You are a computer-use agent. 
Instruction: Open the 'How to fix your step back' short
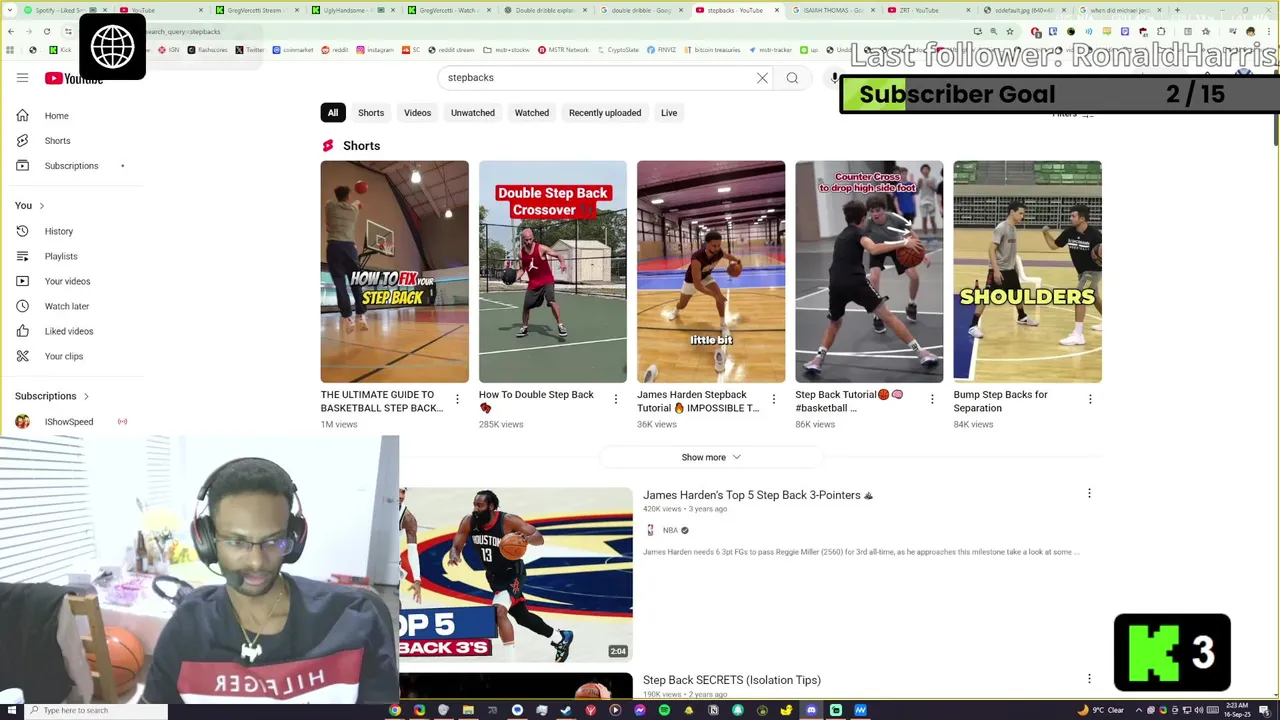tap(394, 272)
